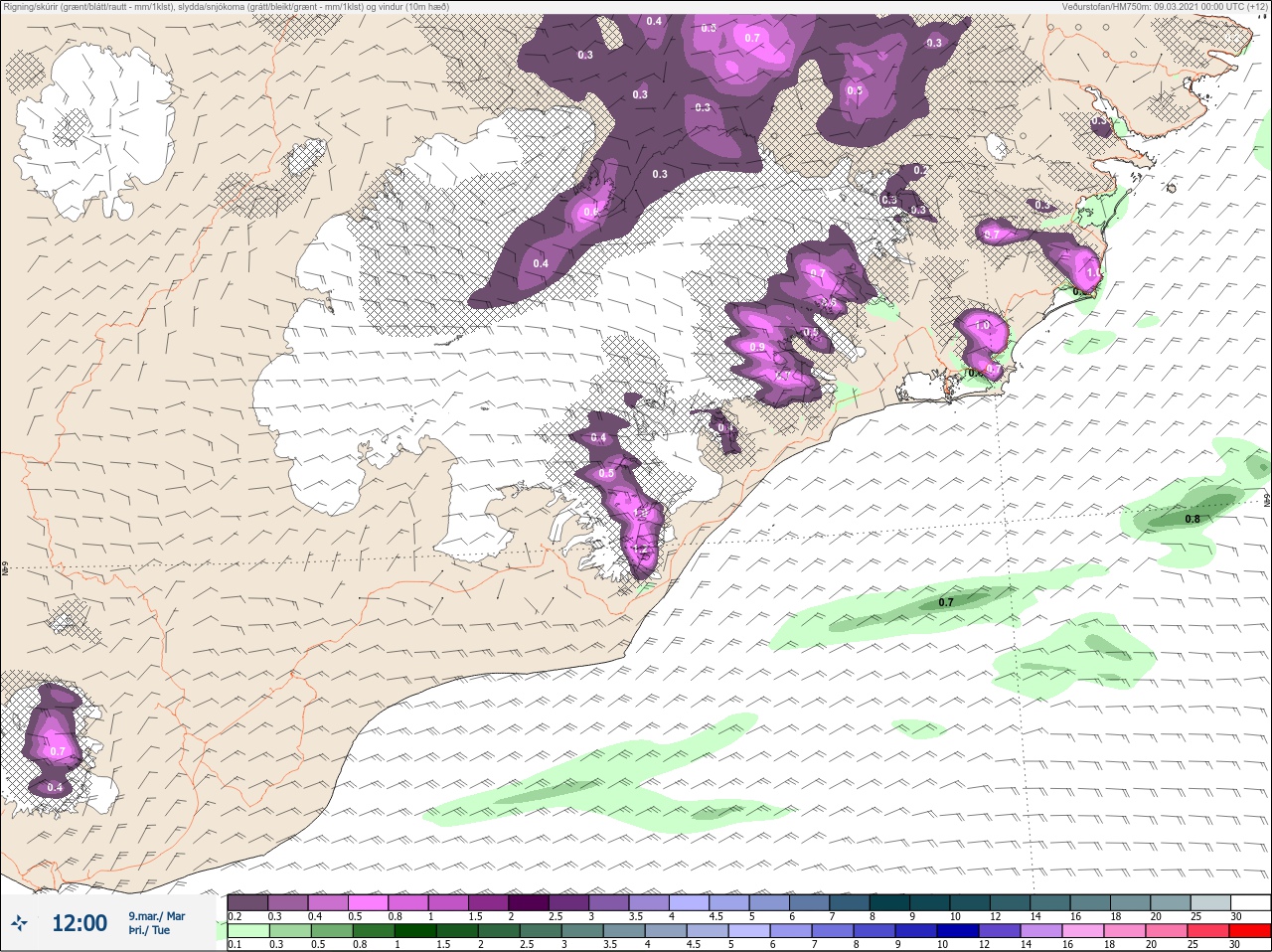Click the '0.1' label on the lower legend
1272x952 pixels.
(235, 944)
